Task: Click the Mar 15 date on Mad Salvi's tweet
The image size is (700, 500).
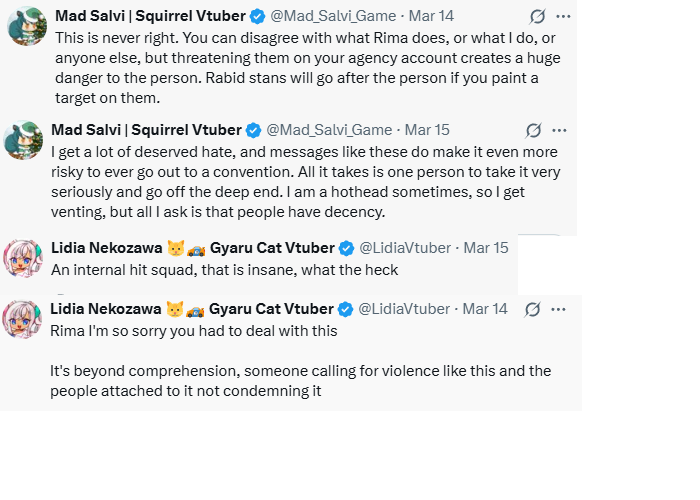Action: pos(427,130)
